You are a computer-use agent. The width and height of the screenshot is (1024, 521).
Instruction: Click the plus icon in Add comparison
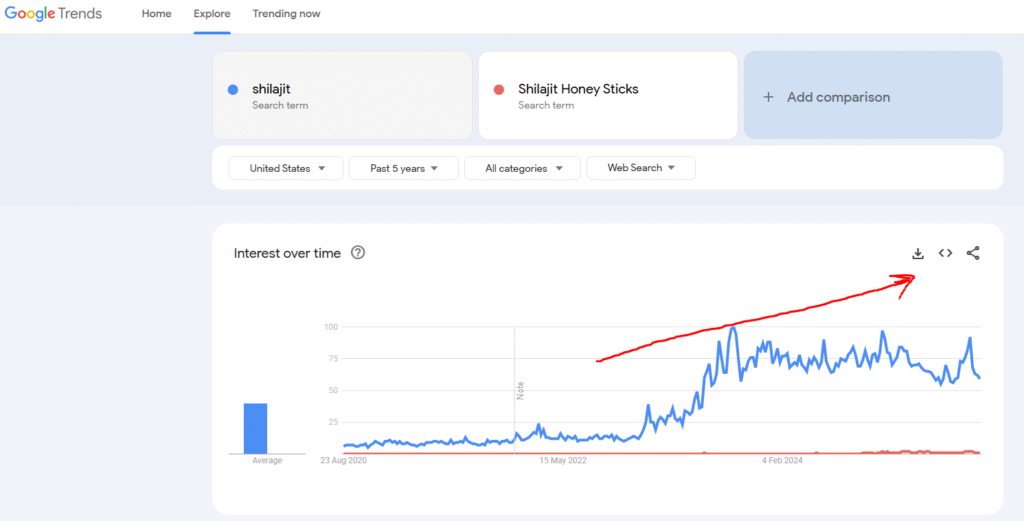[x=769, y=97]
